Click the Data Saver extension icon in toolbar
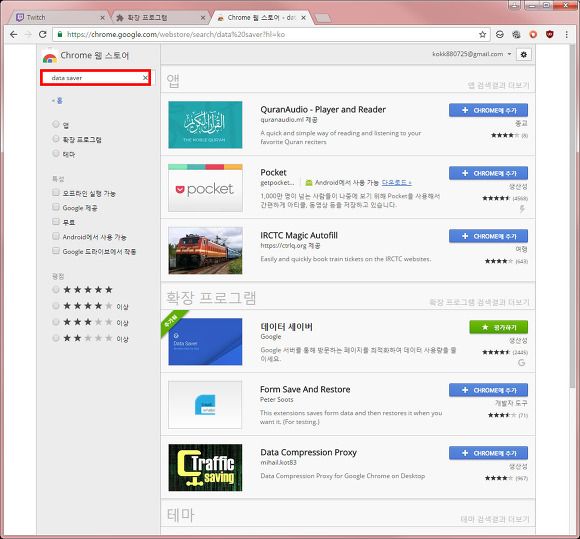 [500, 34]
